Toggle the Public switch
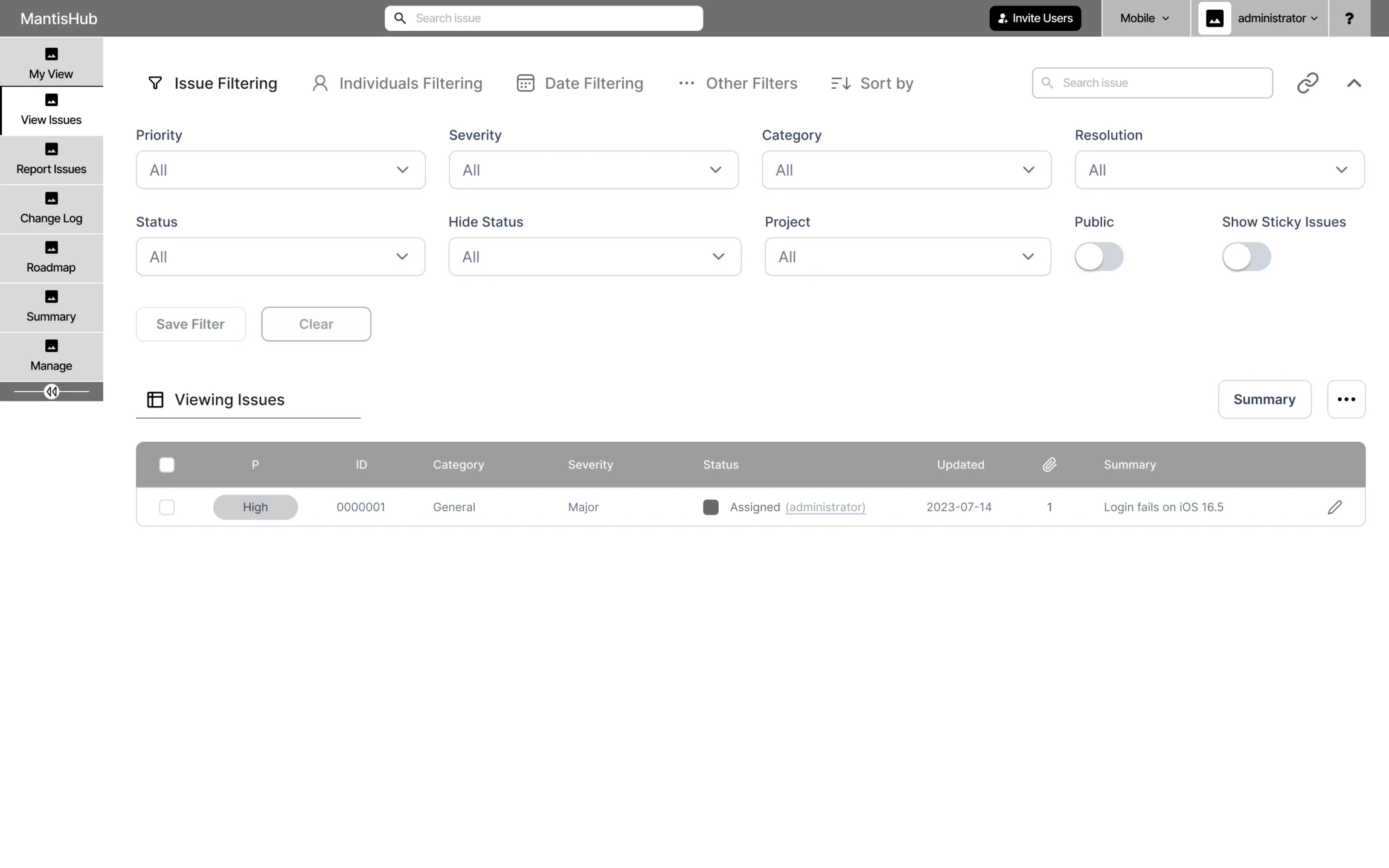Image resolution: width=1389 pixels, height=868 pixels. (1099, 257)
